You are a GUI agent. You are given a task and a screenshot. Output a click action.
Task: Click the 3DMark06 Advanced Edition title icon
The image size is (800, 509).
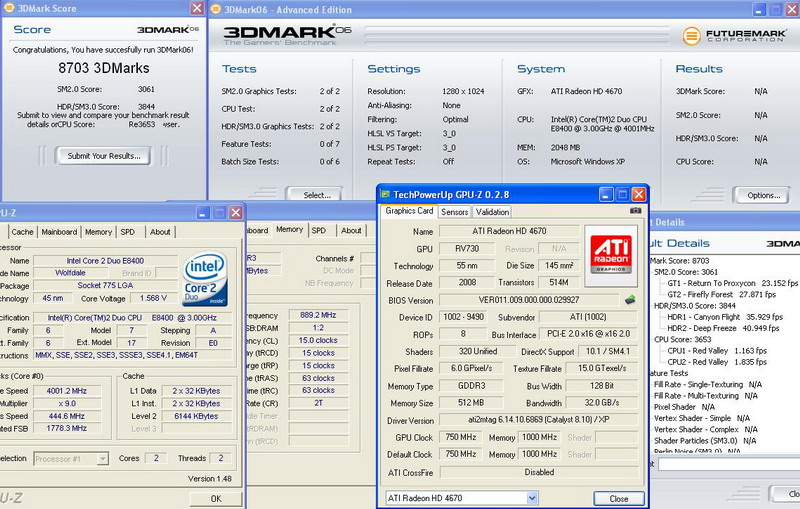coord(216,9)
